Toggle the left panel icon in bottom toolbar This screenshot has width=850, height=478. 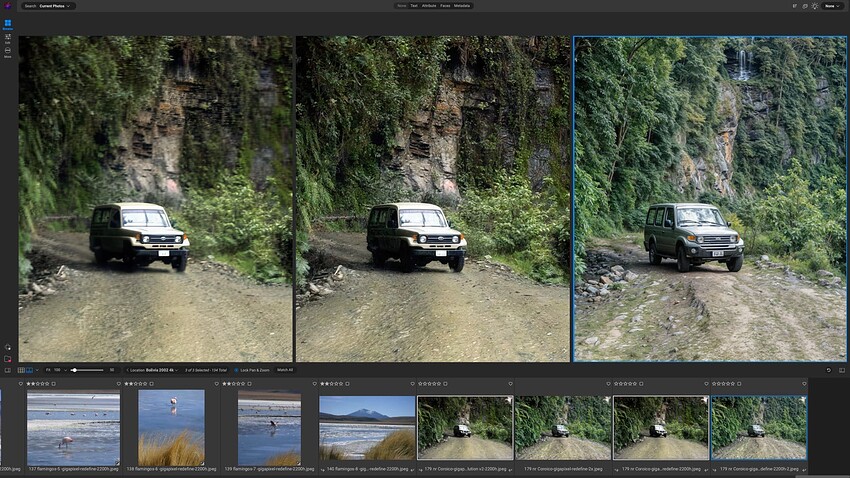tap(8, 370)
